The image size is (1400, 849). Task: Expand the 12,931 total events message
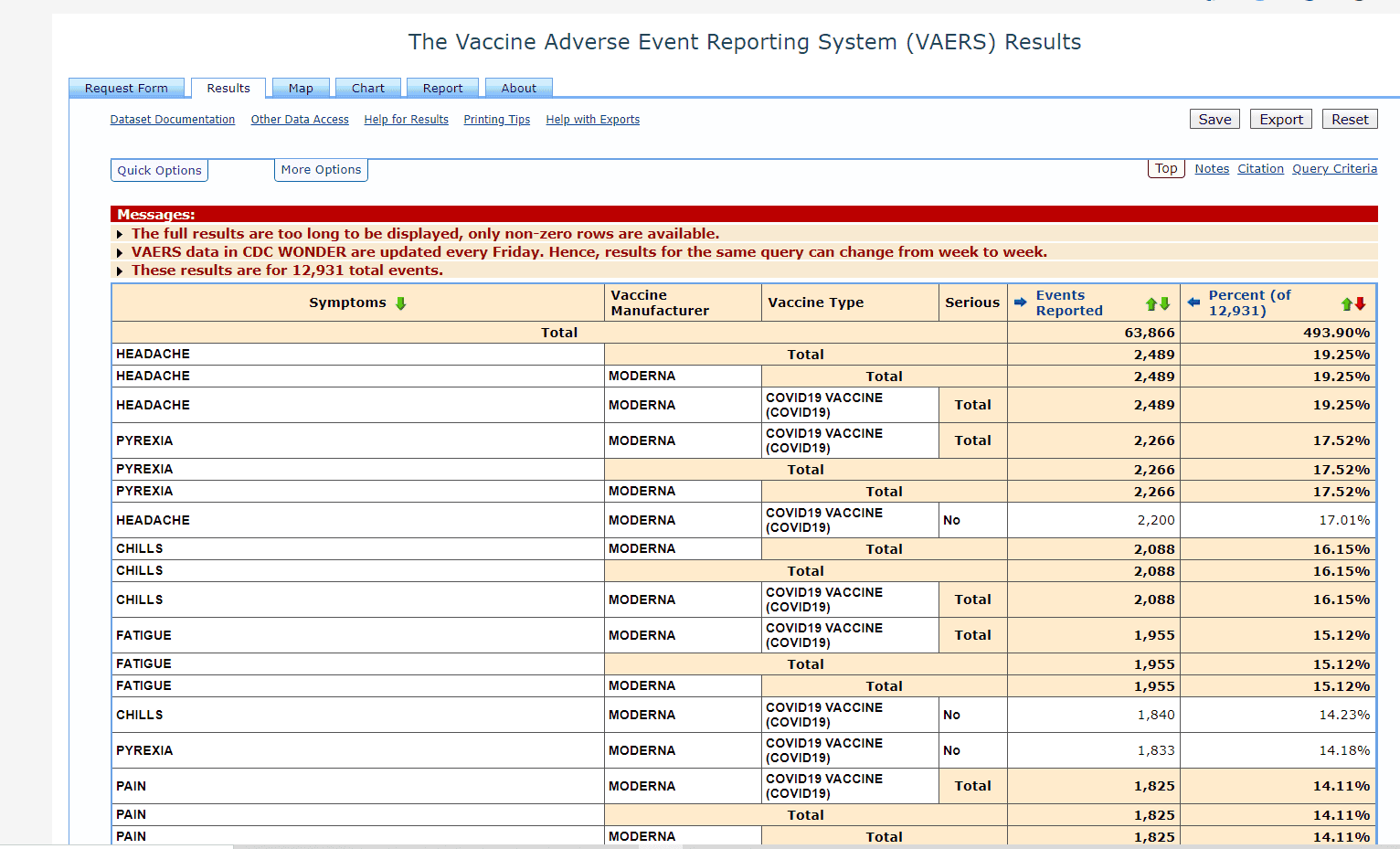(x=120, y=271)
